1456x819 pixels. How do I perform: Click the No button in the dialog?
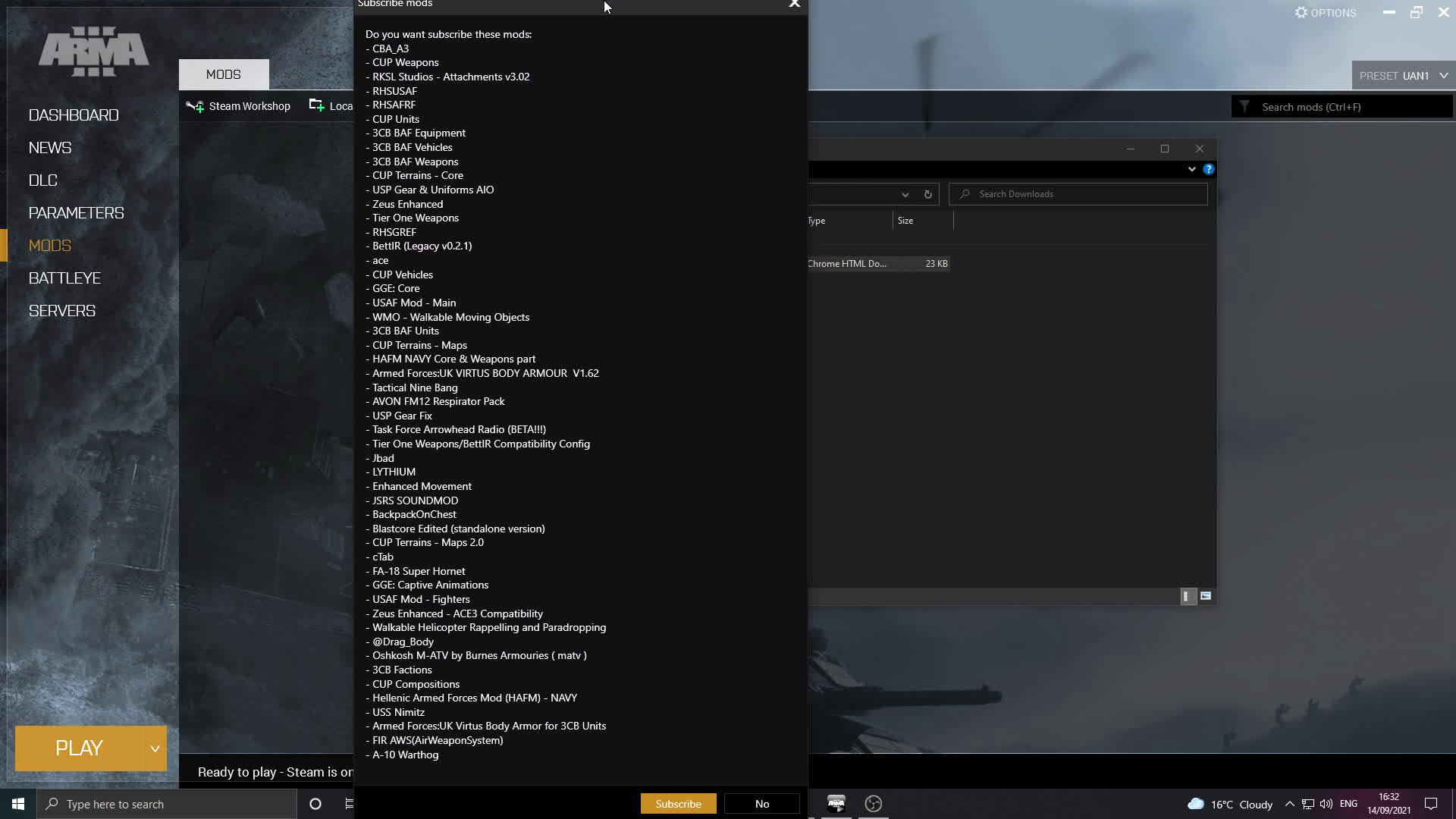(x=762, y=804)
